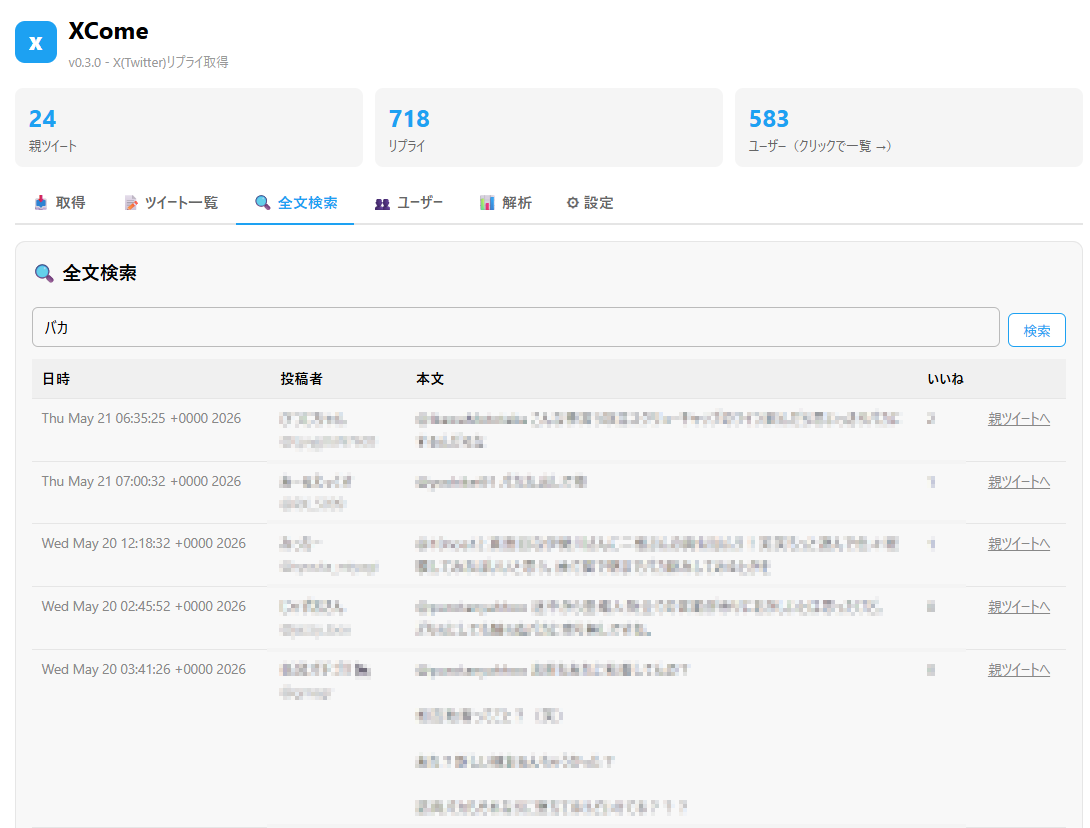Click date Thu May 21 07:00:32 +0000 2026
1090x828 pixels.
[x=141, y=481]
